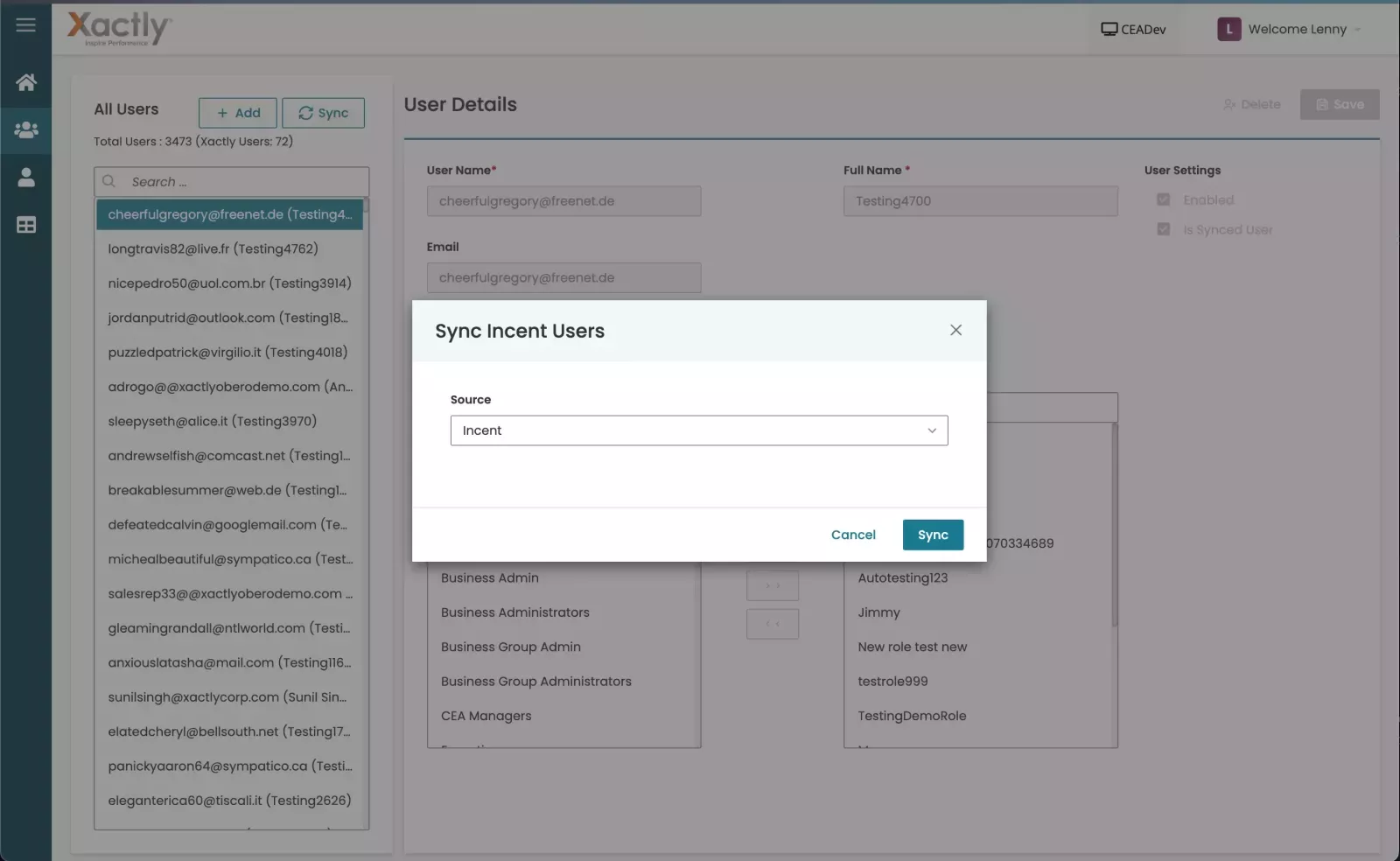Close the Sync Incent Users dialog
Viewport: 1400px width, 861px height.
(955, 330)
